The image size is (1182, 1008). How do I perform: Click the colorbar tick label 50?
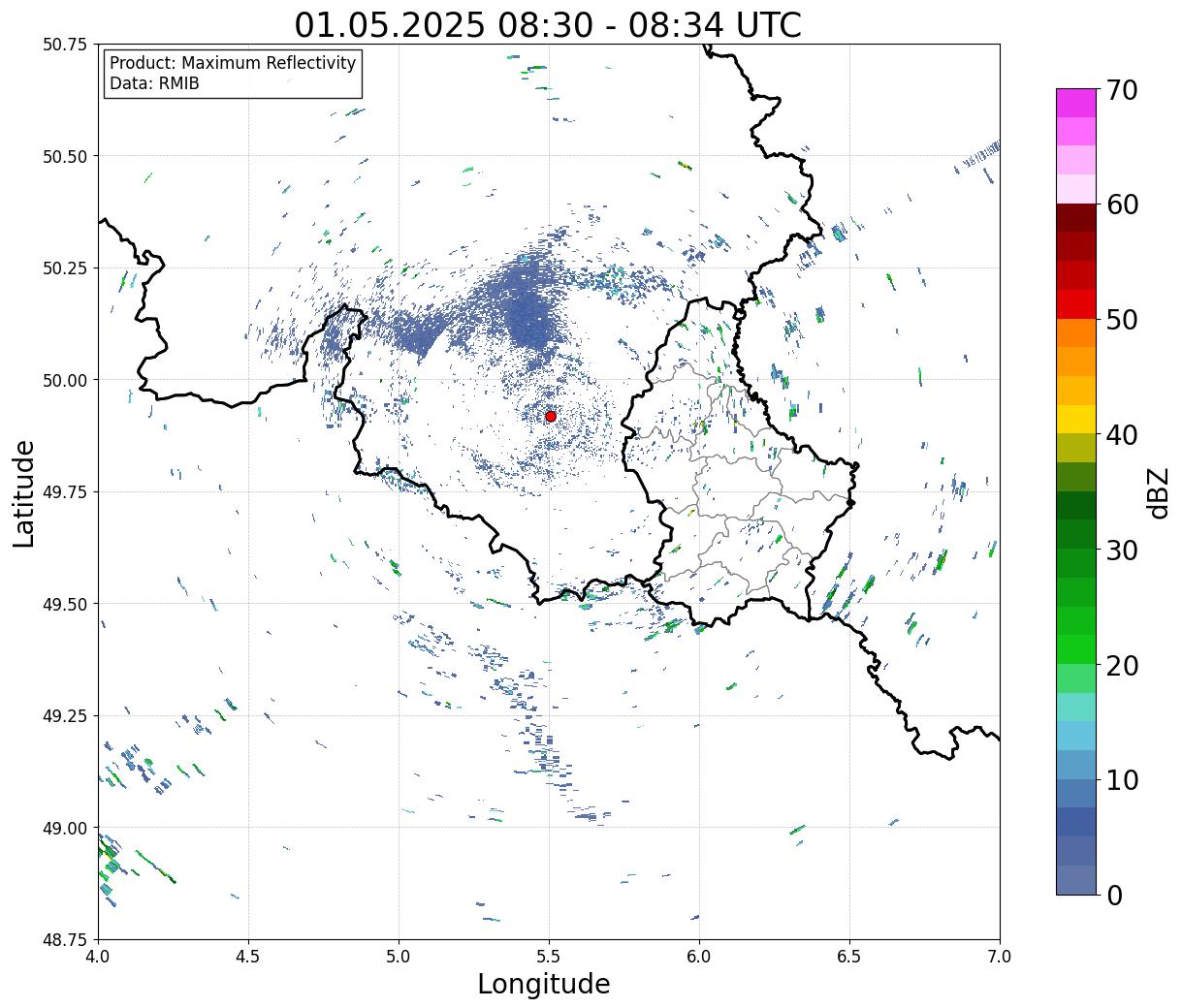[1122, 320]
